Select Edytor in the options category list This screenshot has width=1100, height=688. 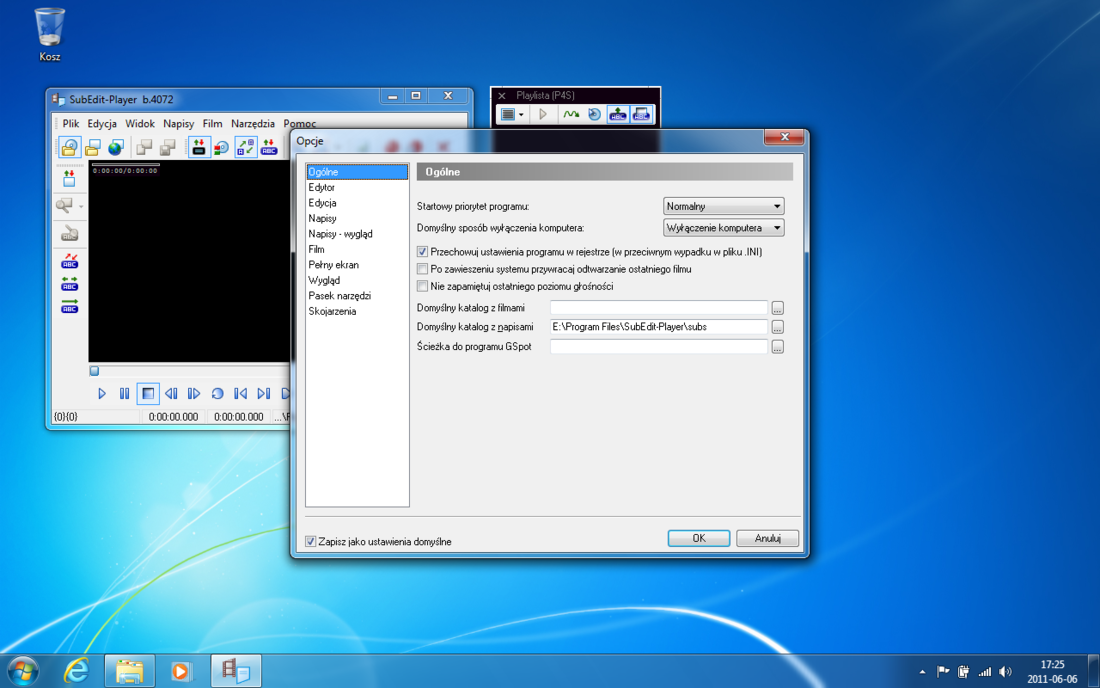coord(321,187)
